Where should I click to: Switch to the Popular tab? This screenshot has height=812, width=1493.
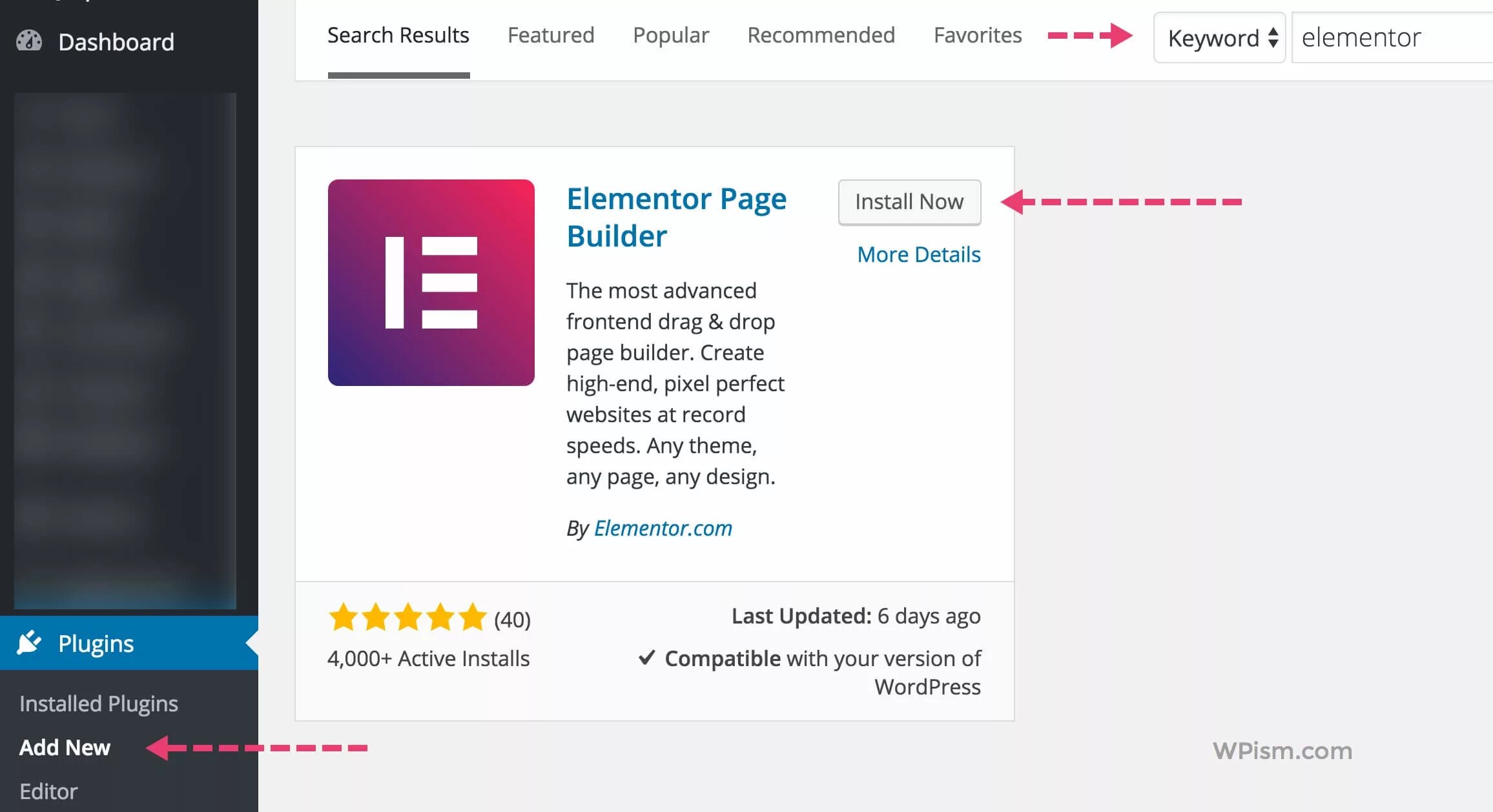pyautogui.click(x=670, y=35)
